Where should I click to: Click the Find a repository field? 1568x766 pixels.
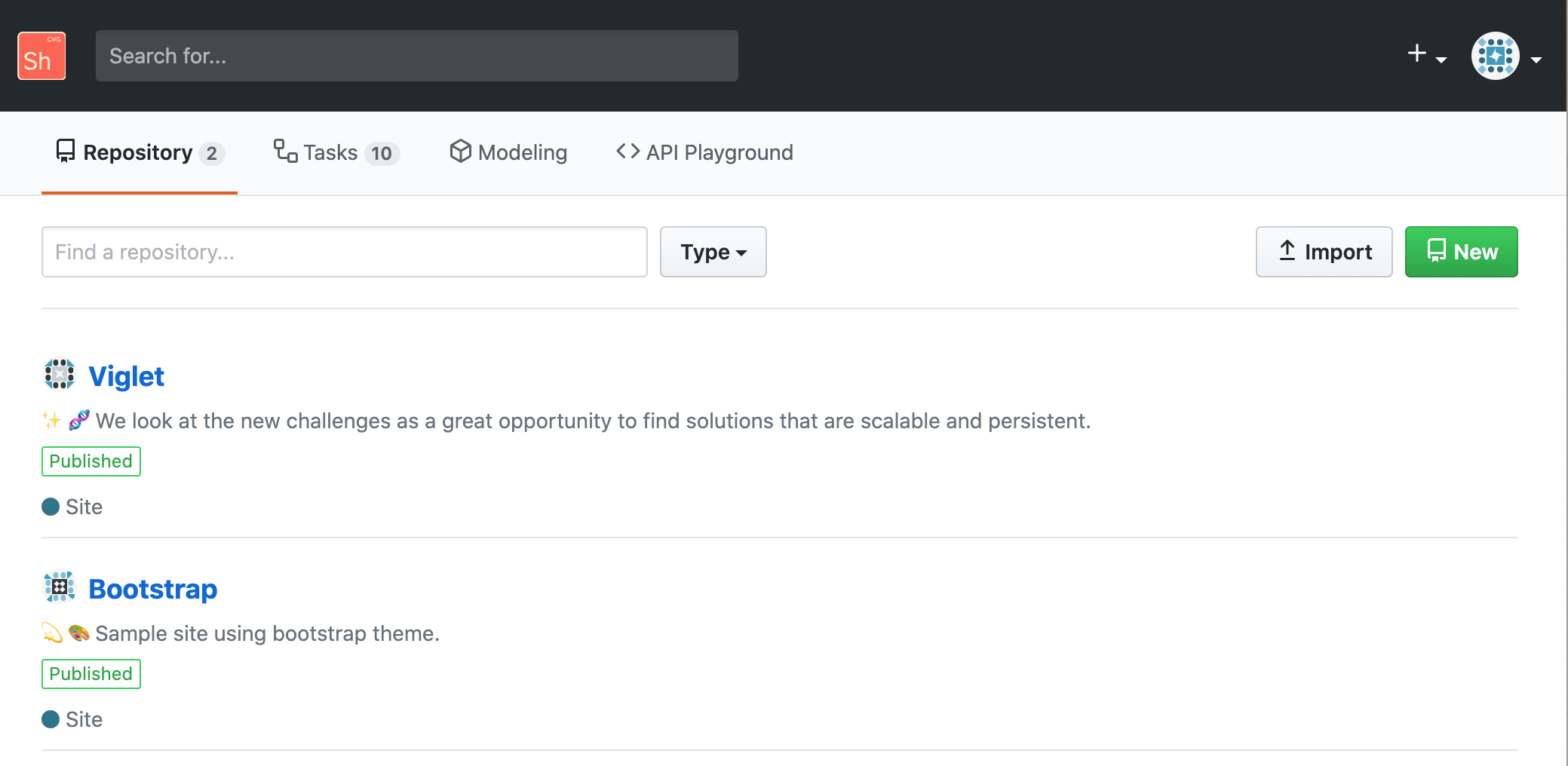pos(345,252)
